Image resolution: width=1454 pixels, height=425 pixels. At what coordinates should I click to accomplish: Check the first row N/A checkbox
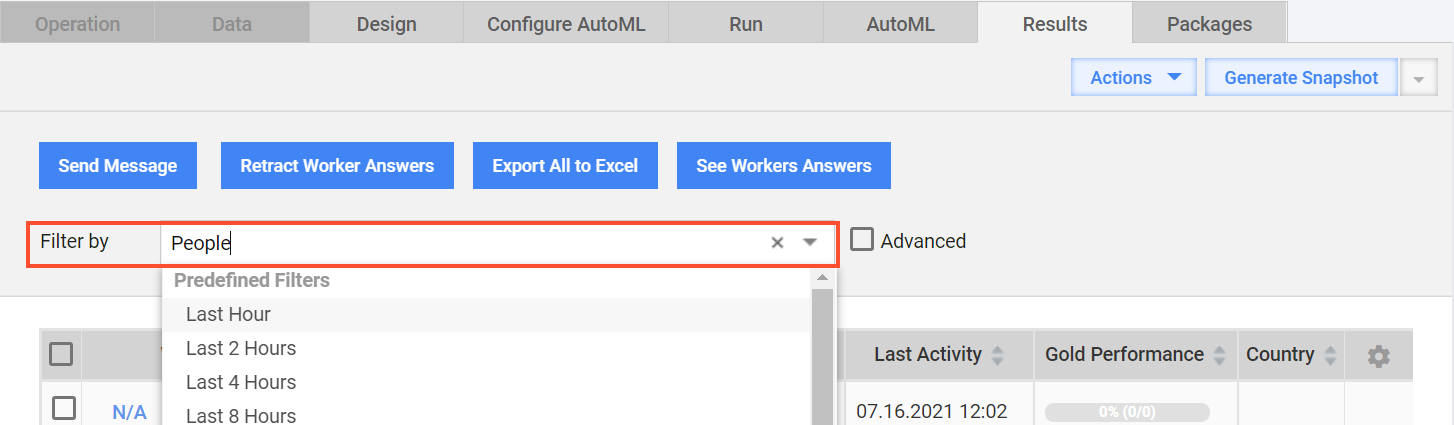(63, 408)
